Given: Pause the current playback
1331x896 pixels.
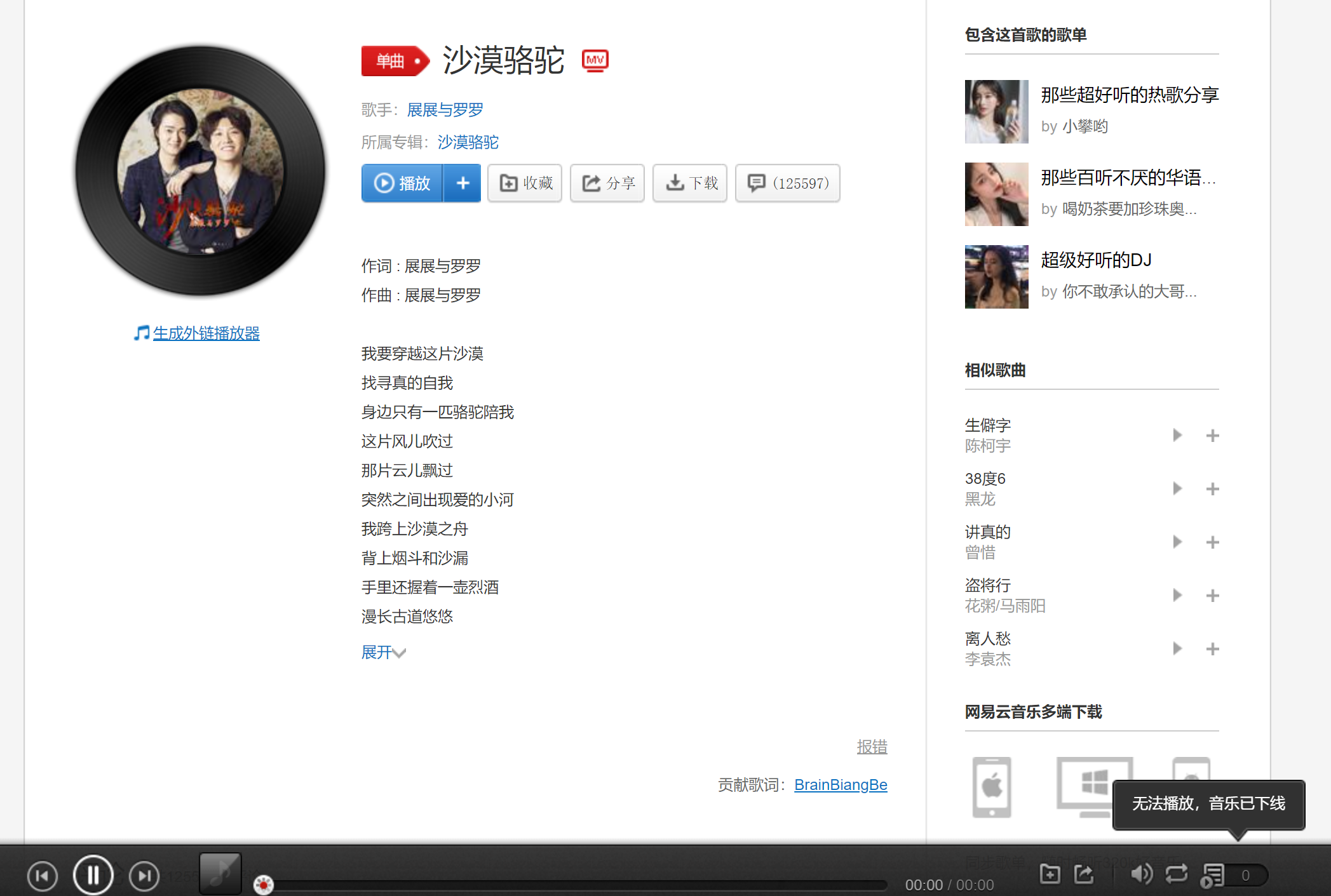Looking at the screenshot, I should 93,874.
